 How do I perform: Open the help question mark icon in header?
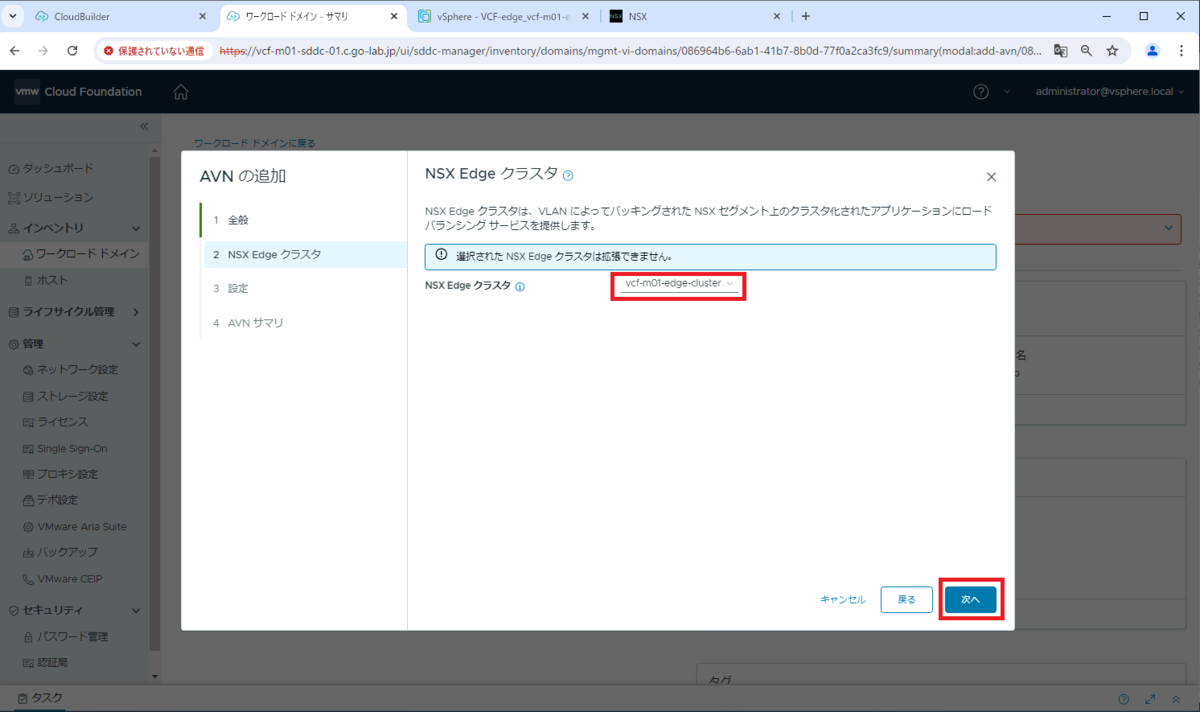tap(981, 92)
